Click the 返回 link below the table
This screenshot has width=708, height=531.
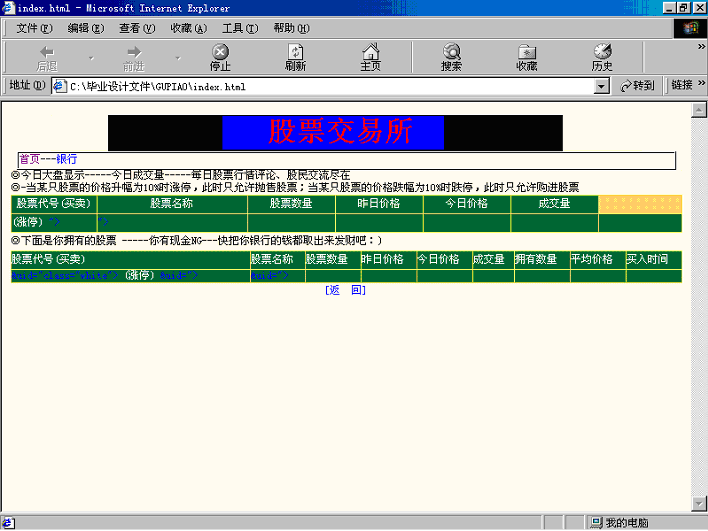point(345,290)
